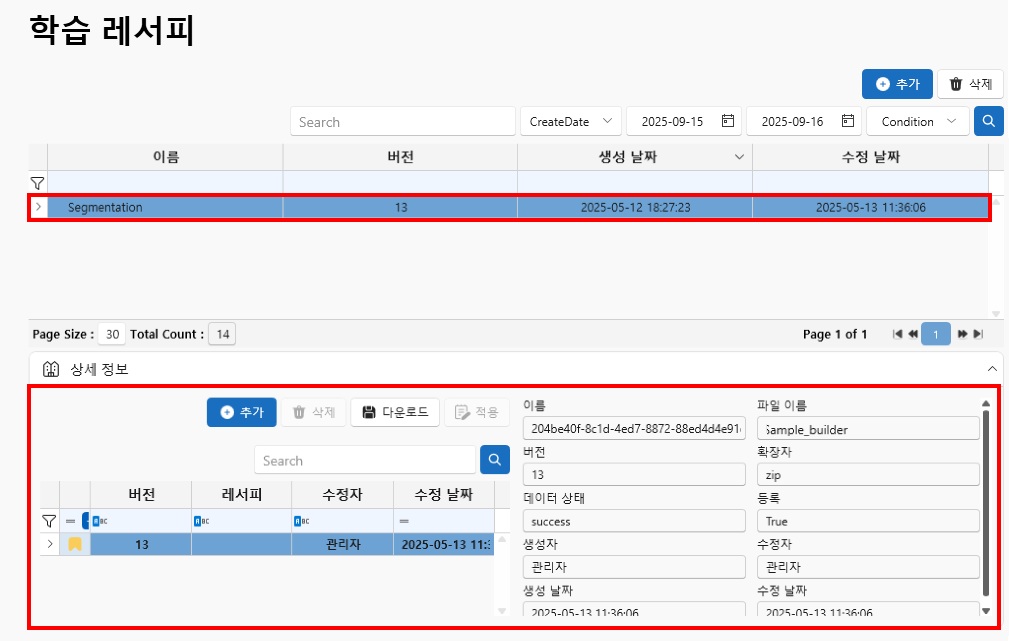The height and width of the screenshot is (641, 1009).
Task: Sort by the 생성 날짜 column header
Action: [634, 157]
